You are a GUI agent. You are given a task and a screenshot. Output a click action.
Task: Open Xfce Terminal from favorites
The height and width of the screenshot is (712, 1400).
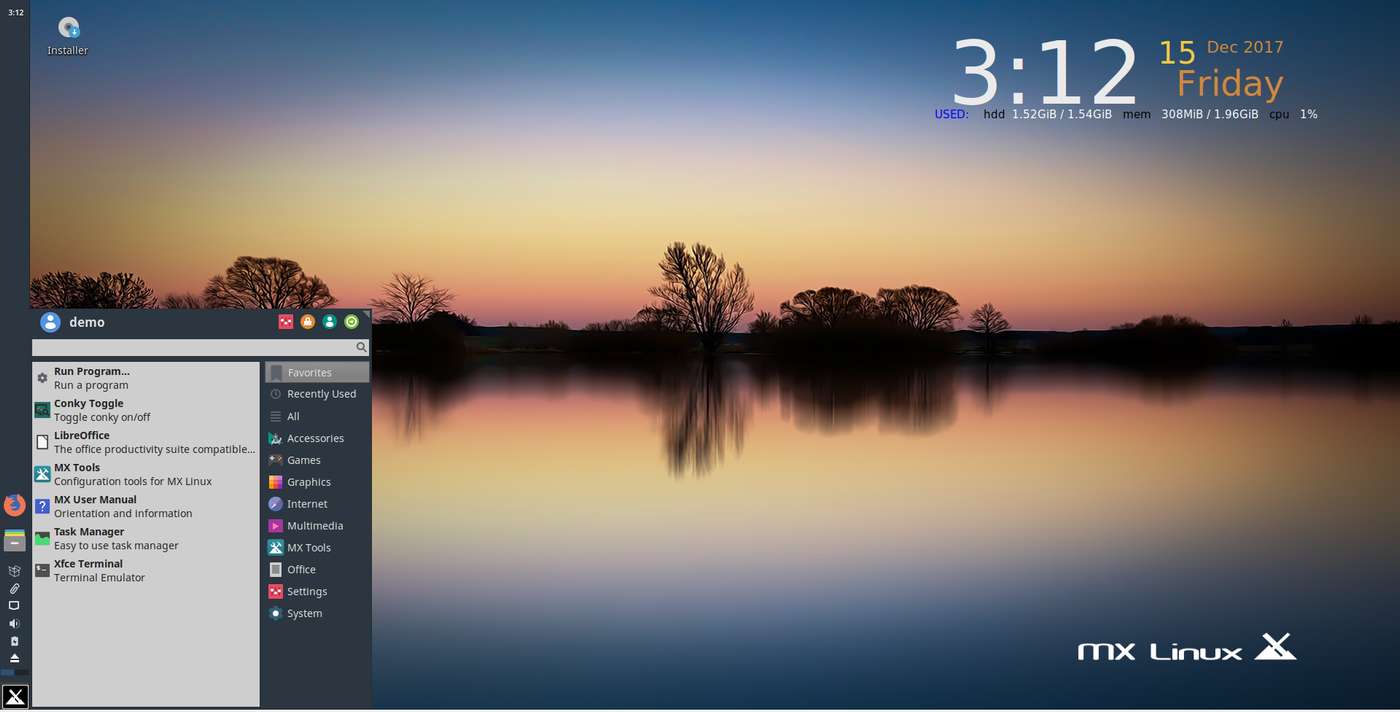click(x=146, y=570)
